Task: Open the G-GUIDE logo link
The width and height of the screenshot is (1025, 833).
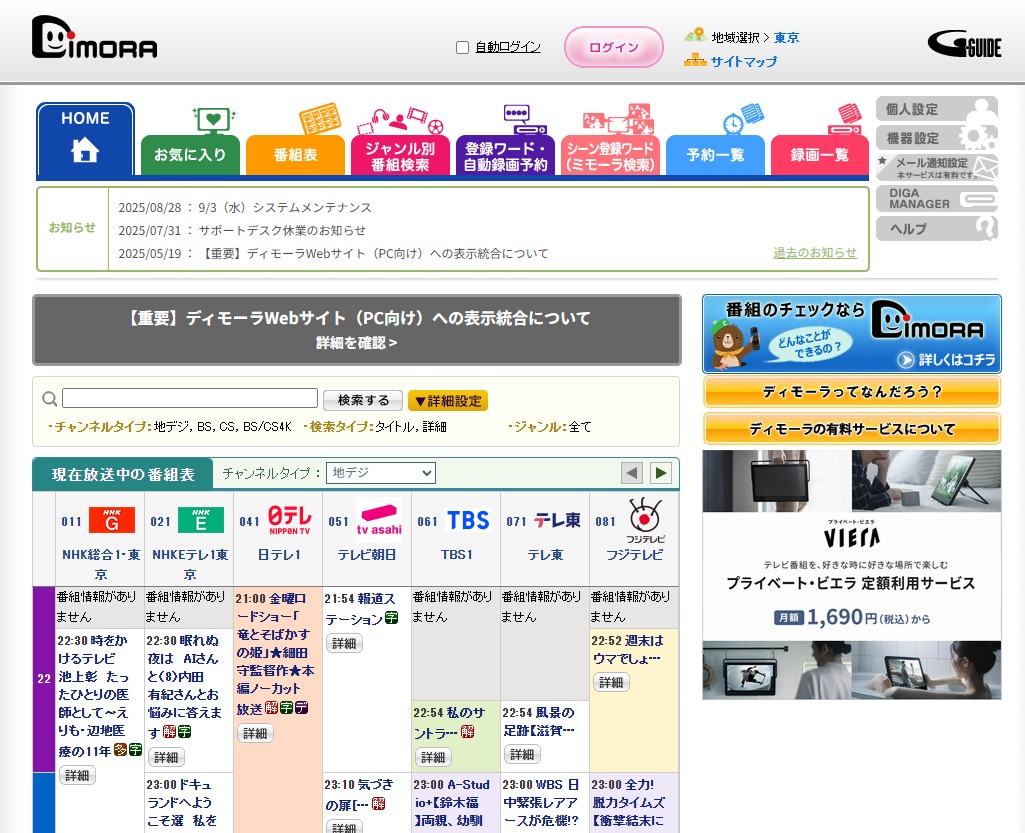Action: 963,44
